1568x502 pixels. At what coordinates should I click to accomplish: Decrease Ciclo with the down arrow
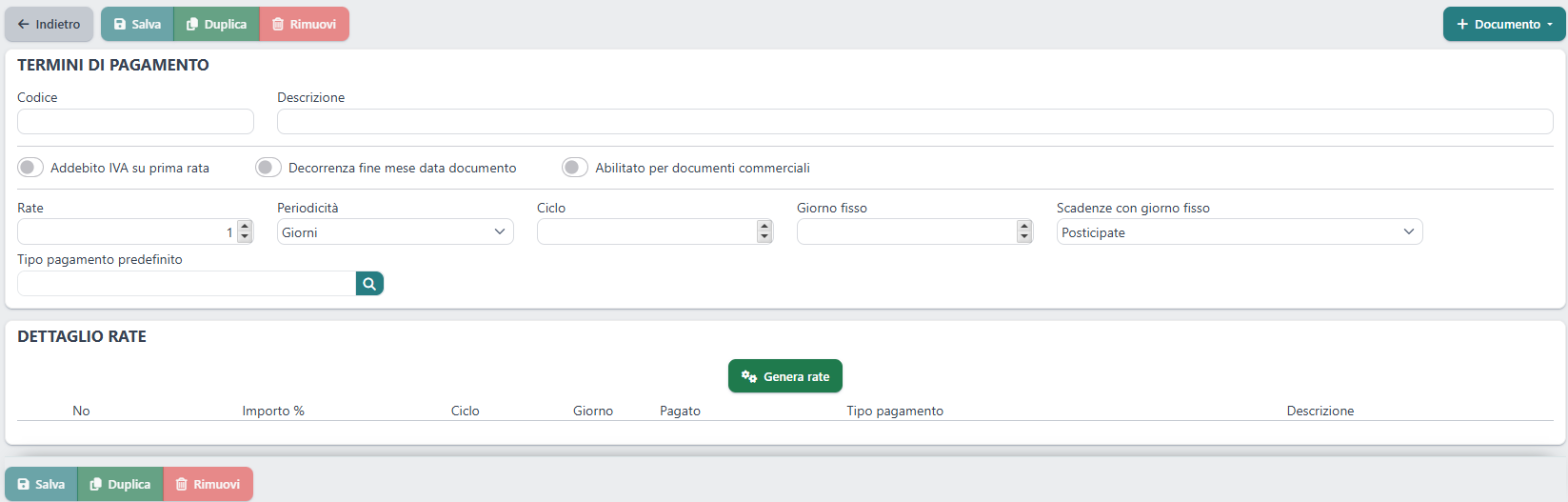click(x=765, y=238)
